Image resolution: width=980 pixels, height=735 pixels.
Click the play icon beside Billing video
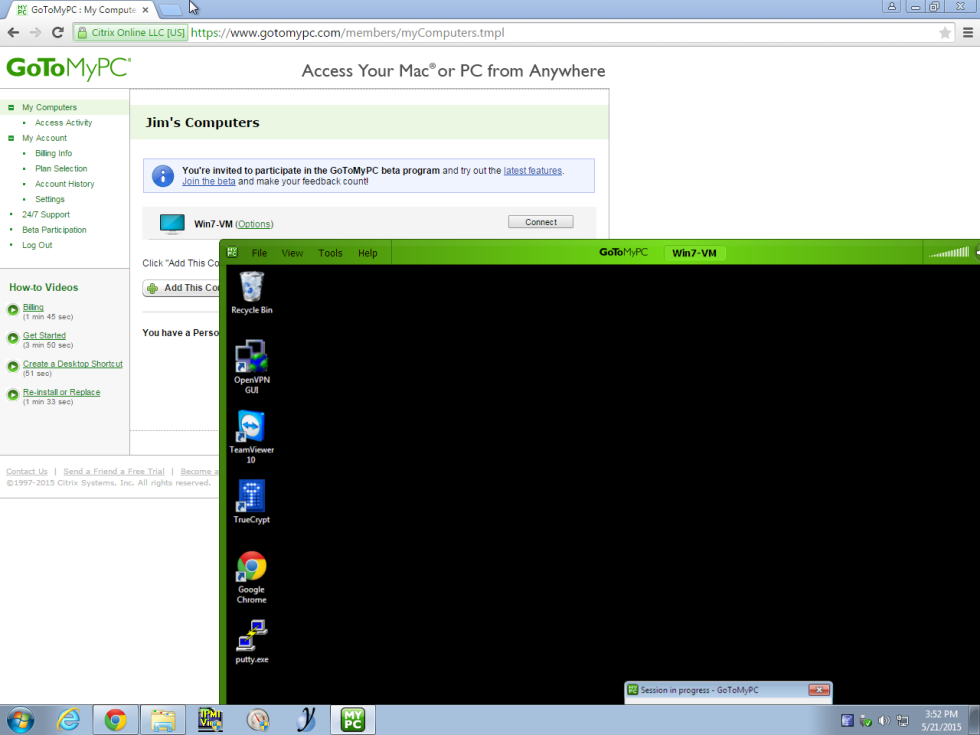13,309
